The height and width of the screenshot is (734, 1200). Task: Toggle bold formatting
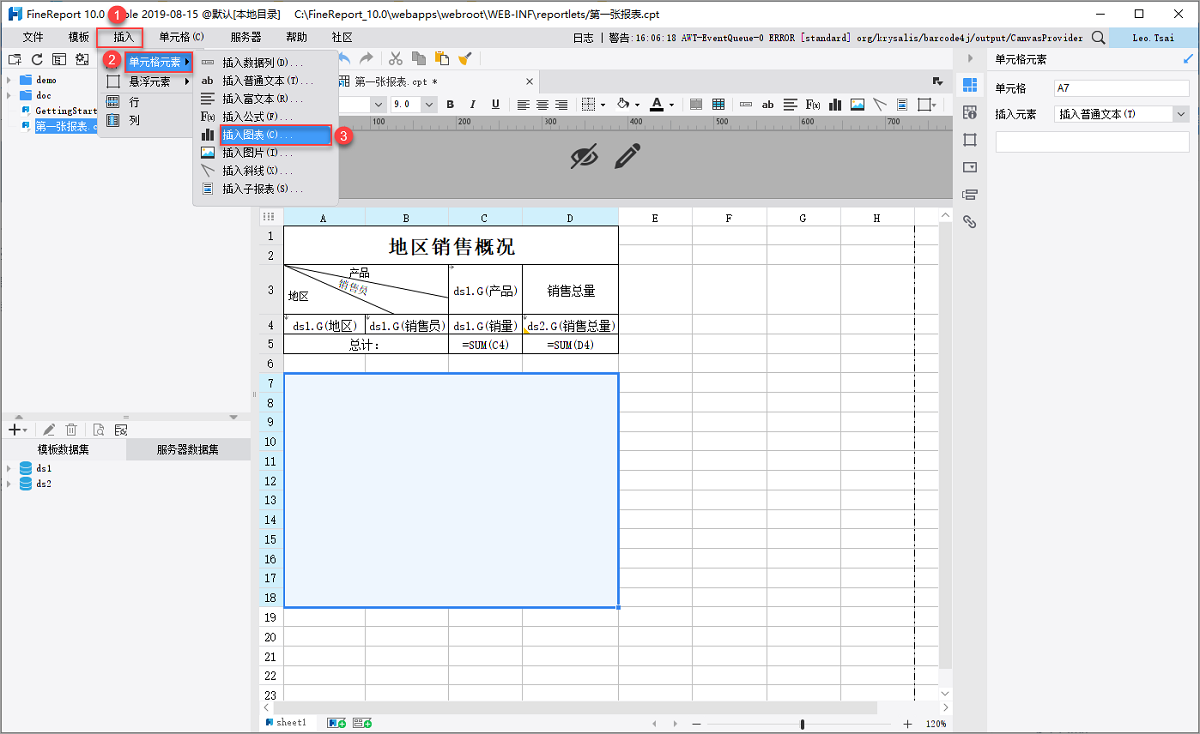click(x=450, y=104)
